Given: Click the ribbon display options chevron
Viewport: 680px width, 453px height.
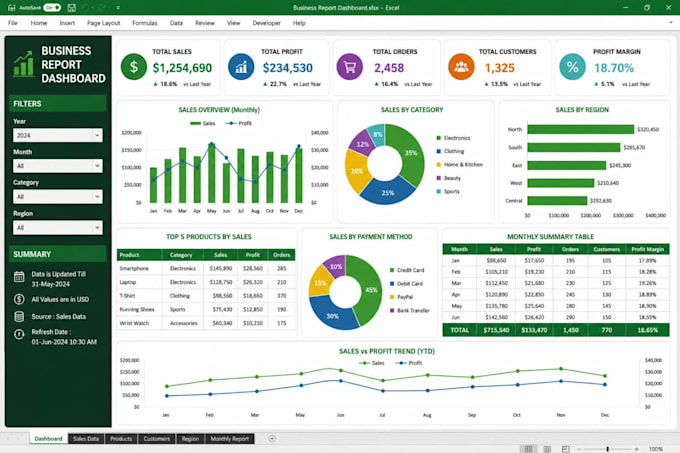Looking at the screenshot, I should click(670, 23).
